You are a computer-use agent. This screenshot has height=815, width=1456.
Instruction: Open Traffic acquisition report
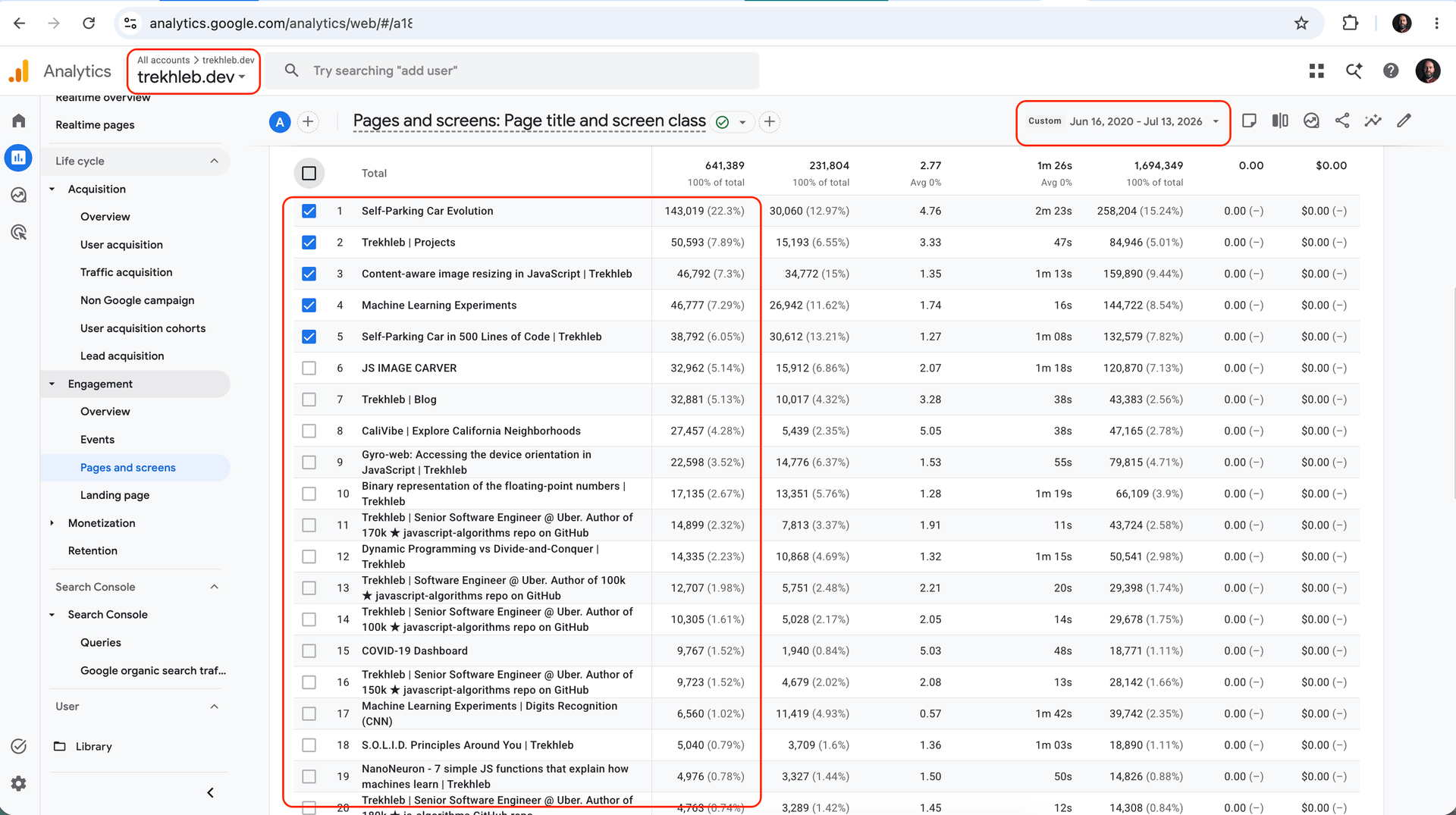126,272
